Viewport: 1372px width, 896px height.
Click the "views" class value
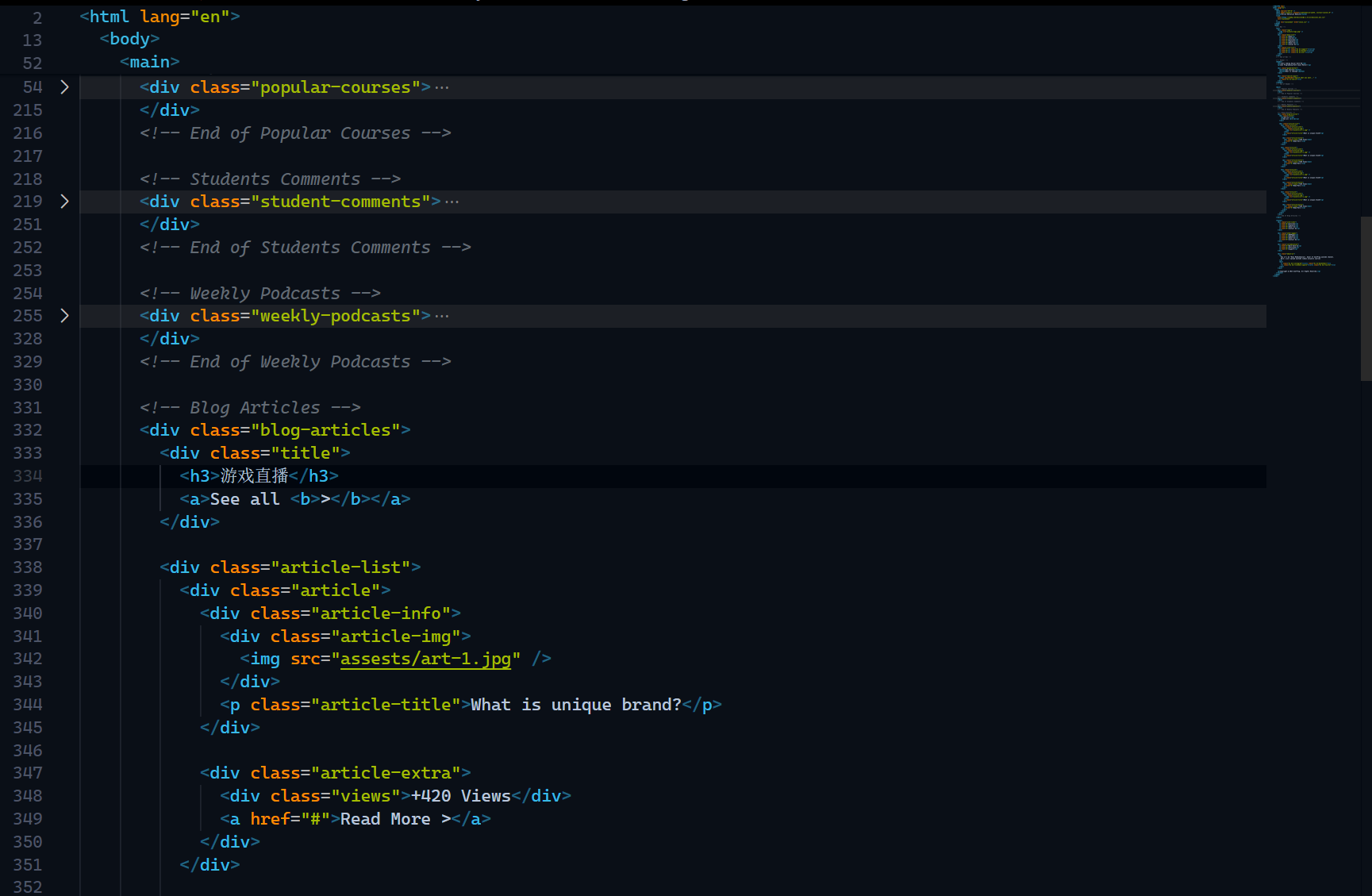click(366, 796)
